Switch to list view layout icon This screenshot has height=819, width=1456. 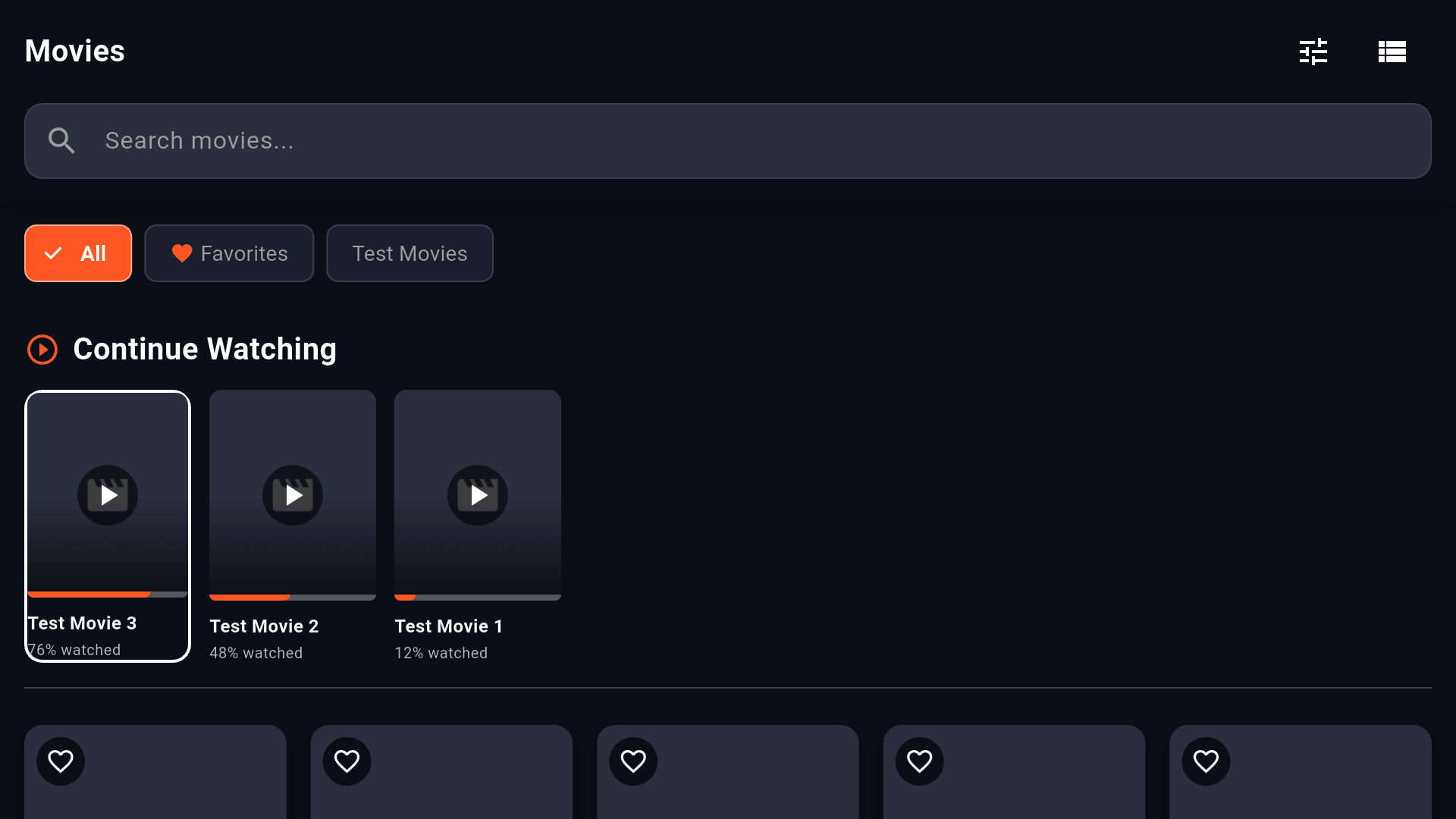coord(1392,52)
